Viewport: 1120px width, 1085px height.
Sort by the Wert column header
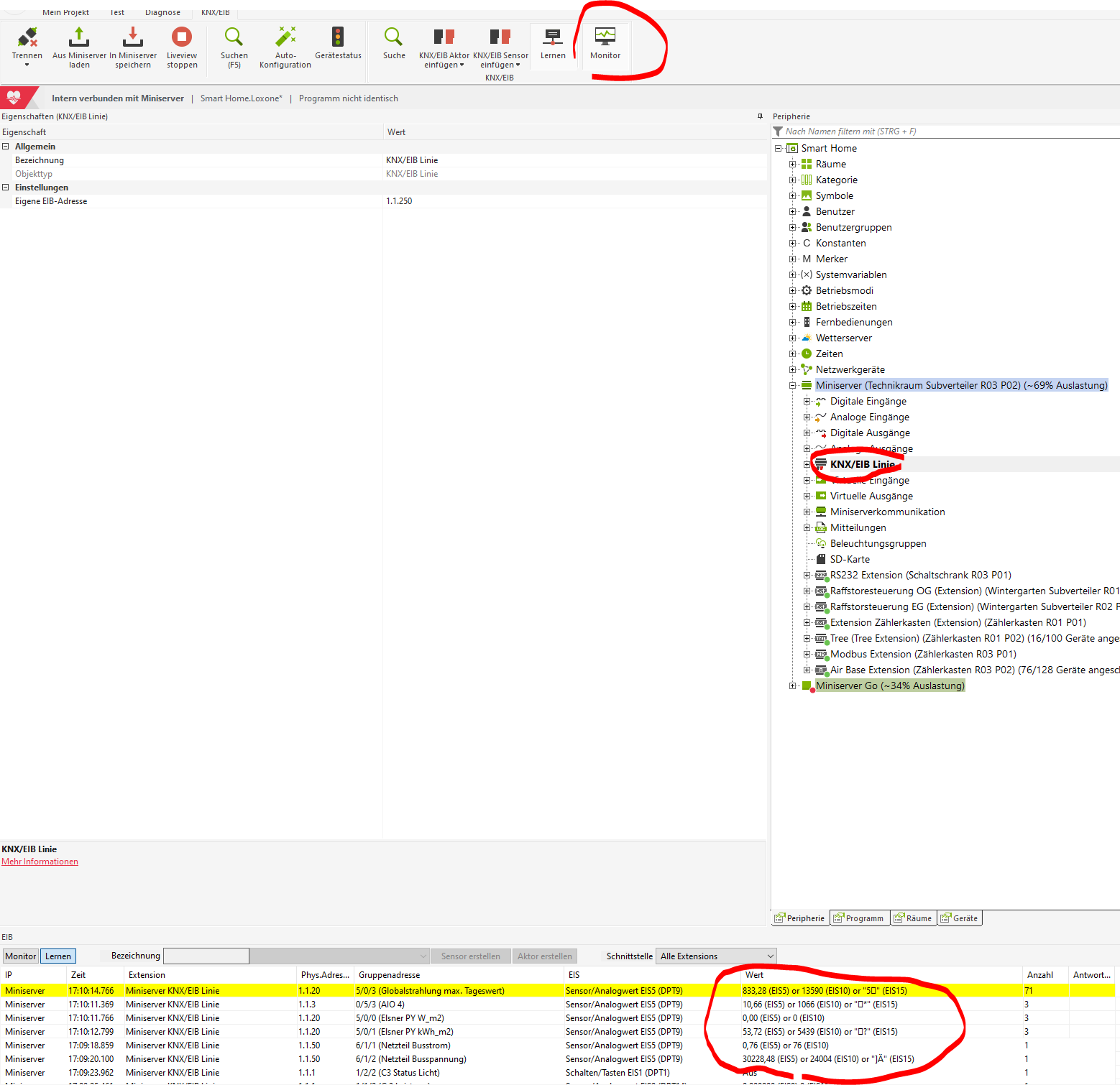[881, 975]
